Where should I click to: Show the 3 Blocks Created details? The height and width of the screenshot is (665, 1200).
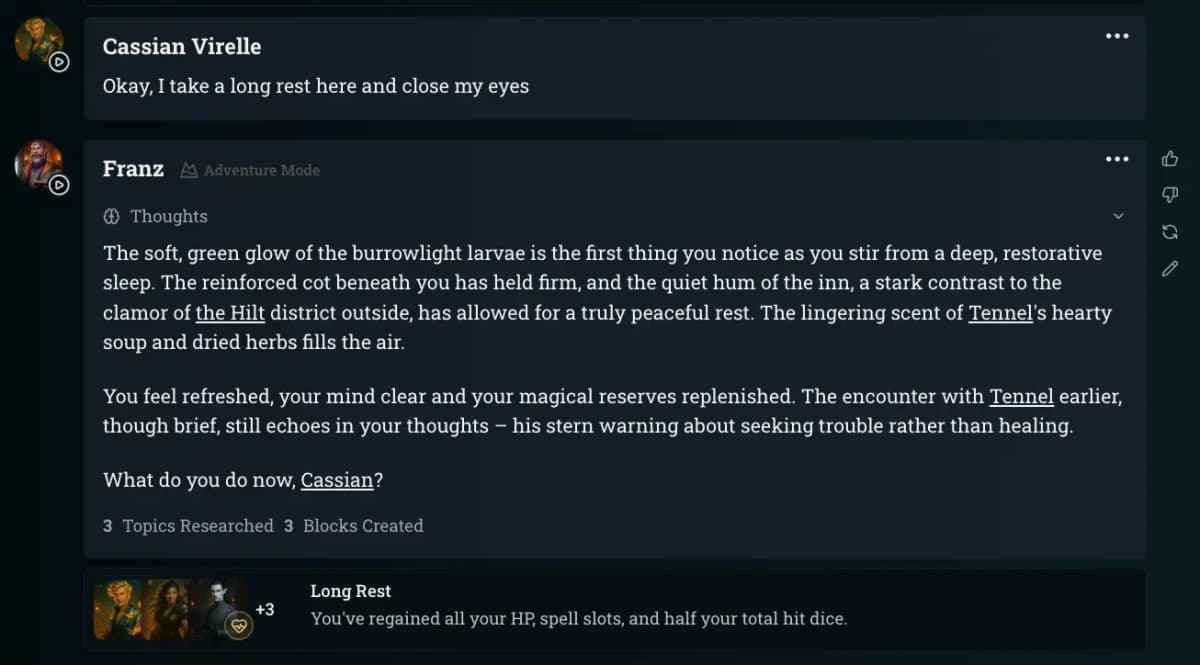pyautogui.click(x=353, y=526)
